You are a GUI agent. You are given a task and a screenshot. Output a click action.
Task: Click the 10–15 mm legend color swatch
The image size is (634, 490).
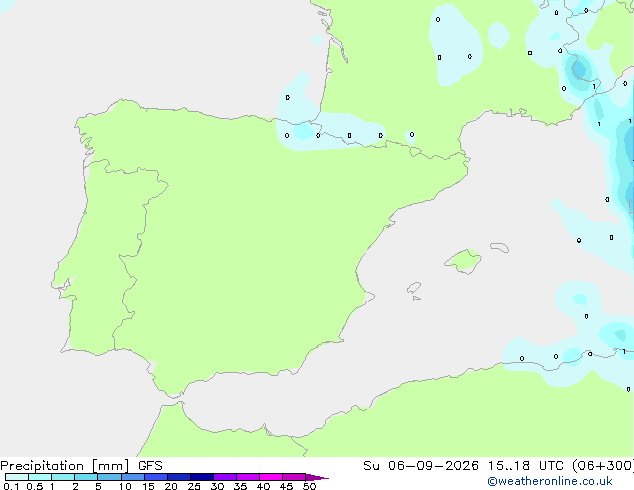pyautogui.click(x=132, y=477)
